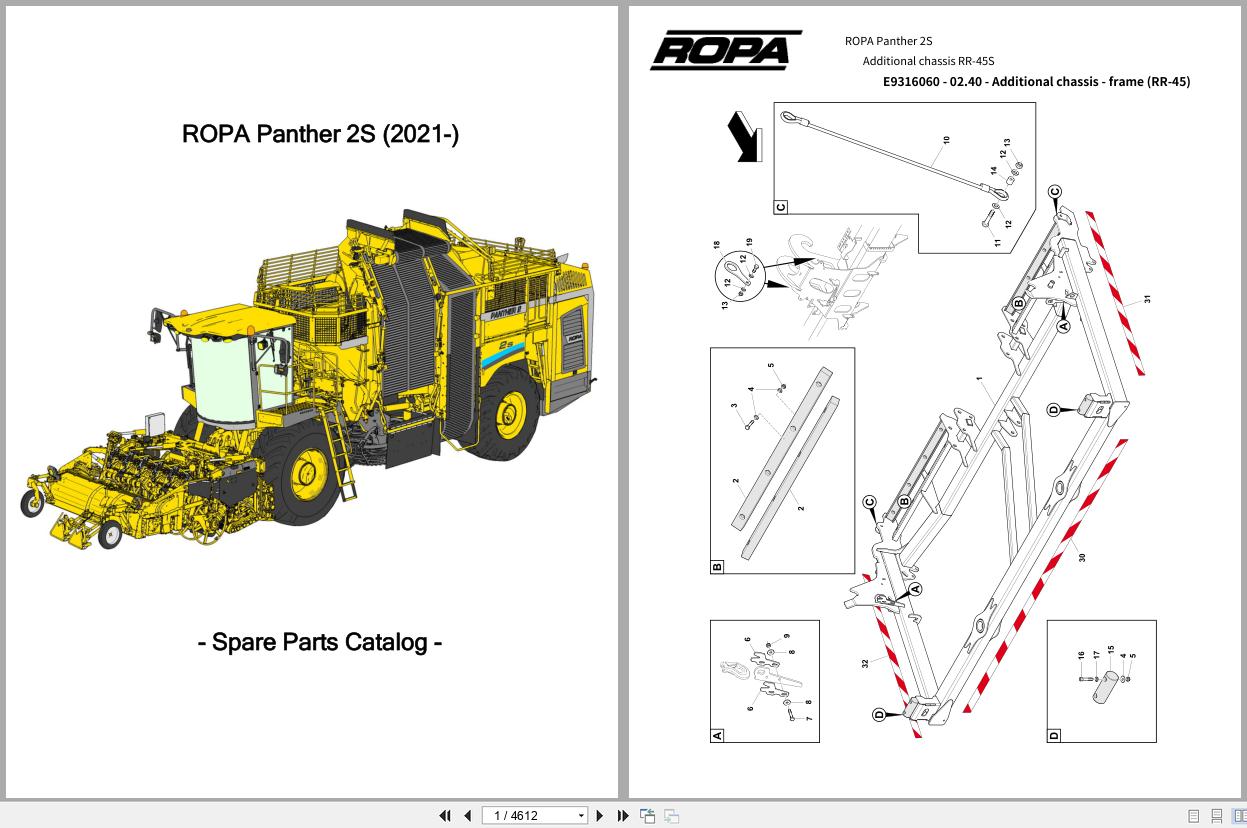This screenshot has width=1247, height=828.
Task: Click detail box A of the diagram
Action: coord(765,681)
